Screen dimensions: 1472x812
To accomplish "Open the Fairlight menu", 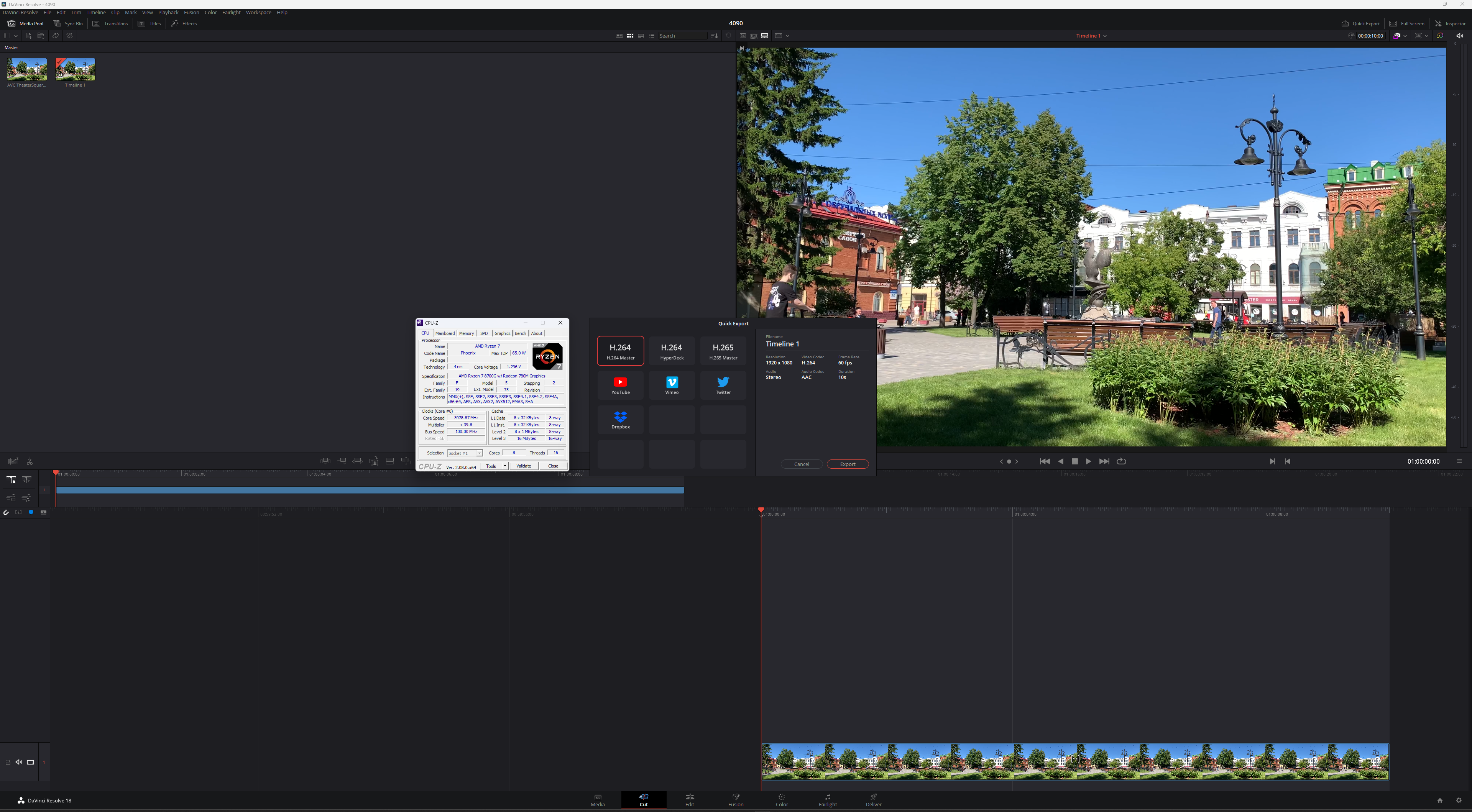I will click(232, 12).
